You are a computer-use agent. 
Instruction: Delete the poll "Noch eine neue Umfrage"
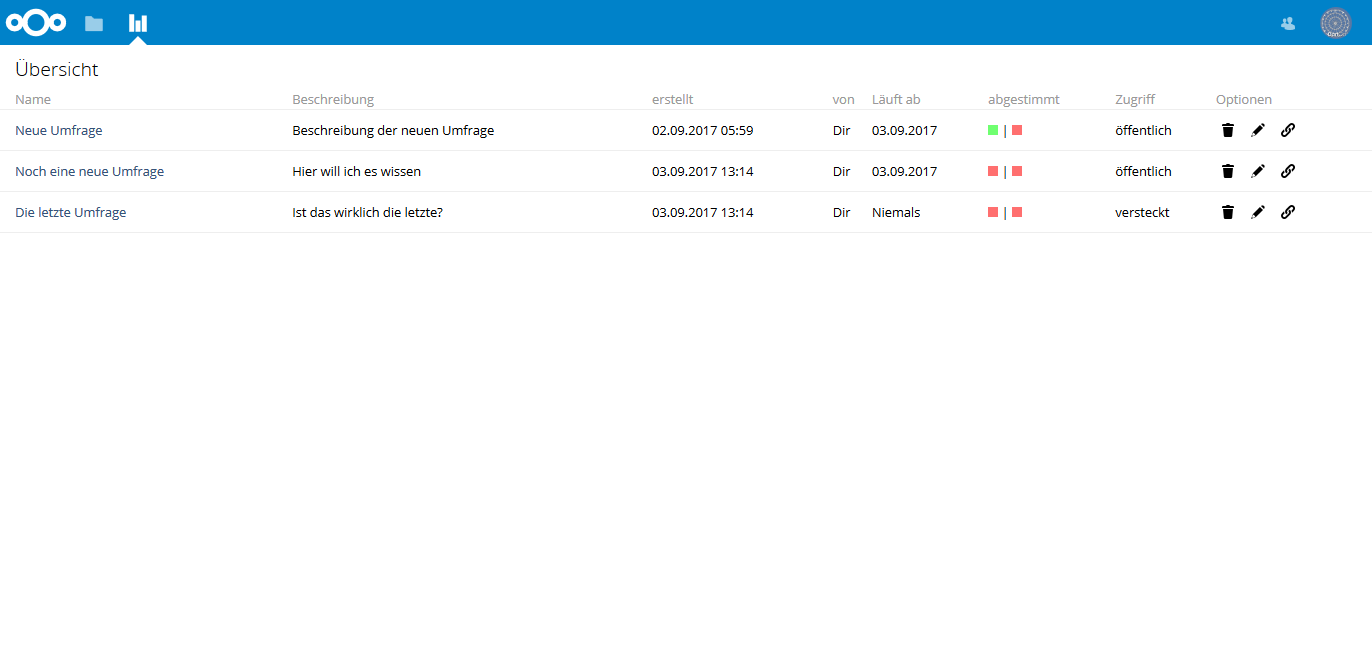1228,171
